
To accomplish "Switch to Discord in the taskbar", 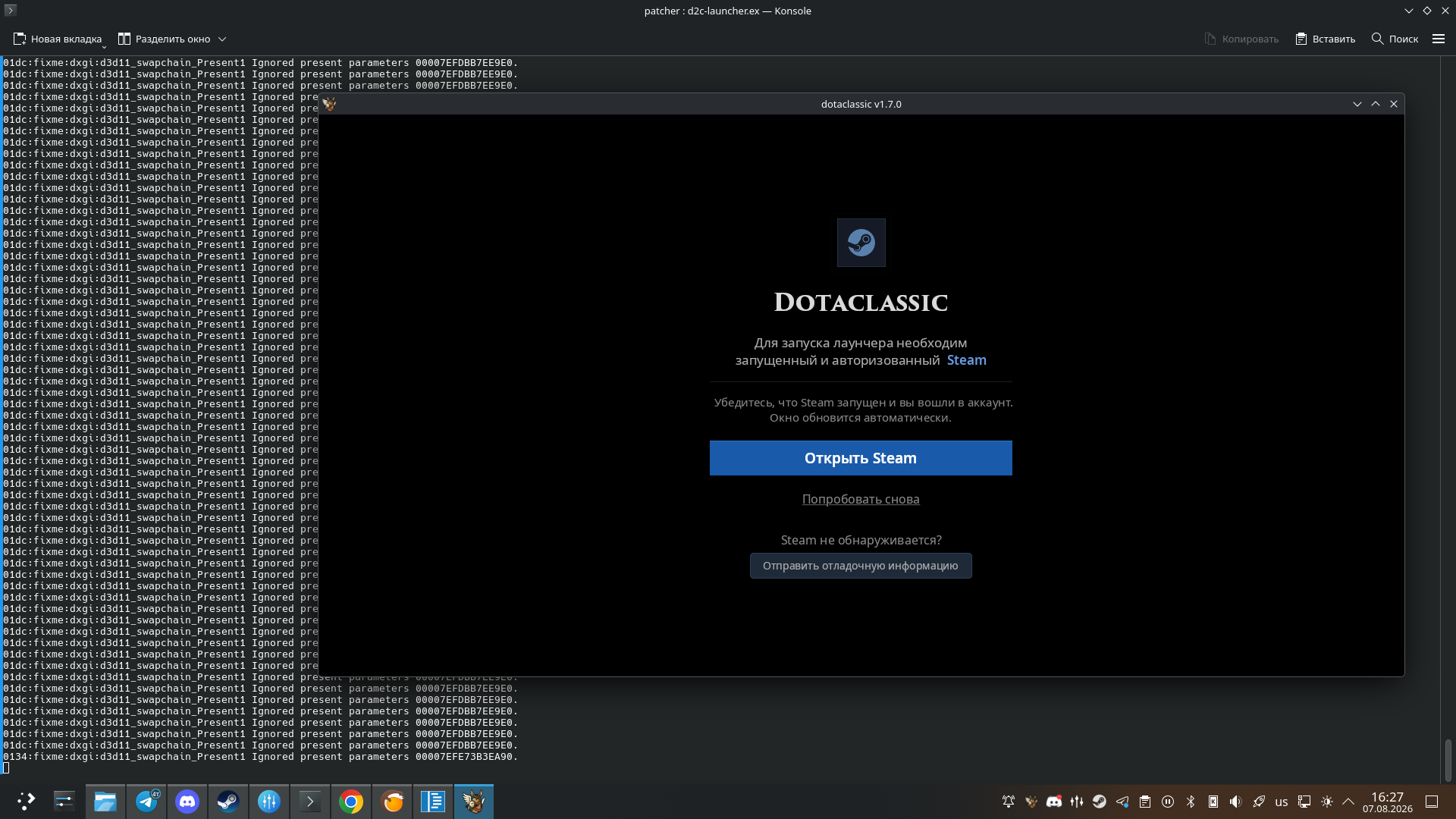I will (187, 802).
